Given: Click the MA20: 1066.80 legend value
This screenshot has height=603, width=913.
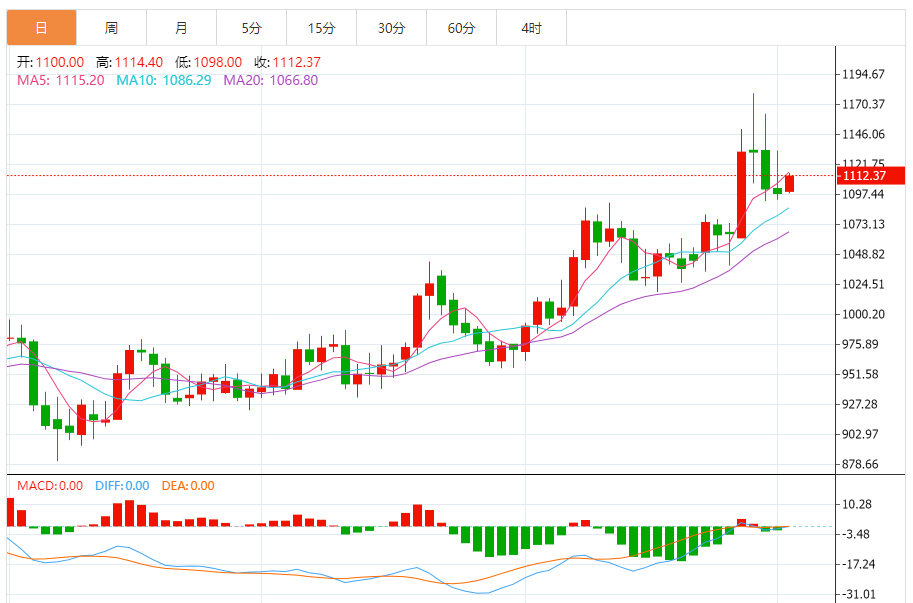Looking at the screenshot, I should point(271,80).
